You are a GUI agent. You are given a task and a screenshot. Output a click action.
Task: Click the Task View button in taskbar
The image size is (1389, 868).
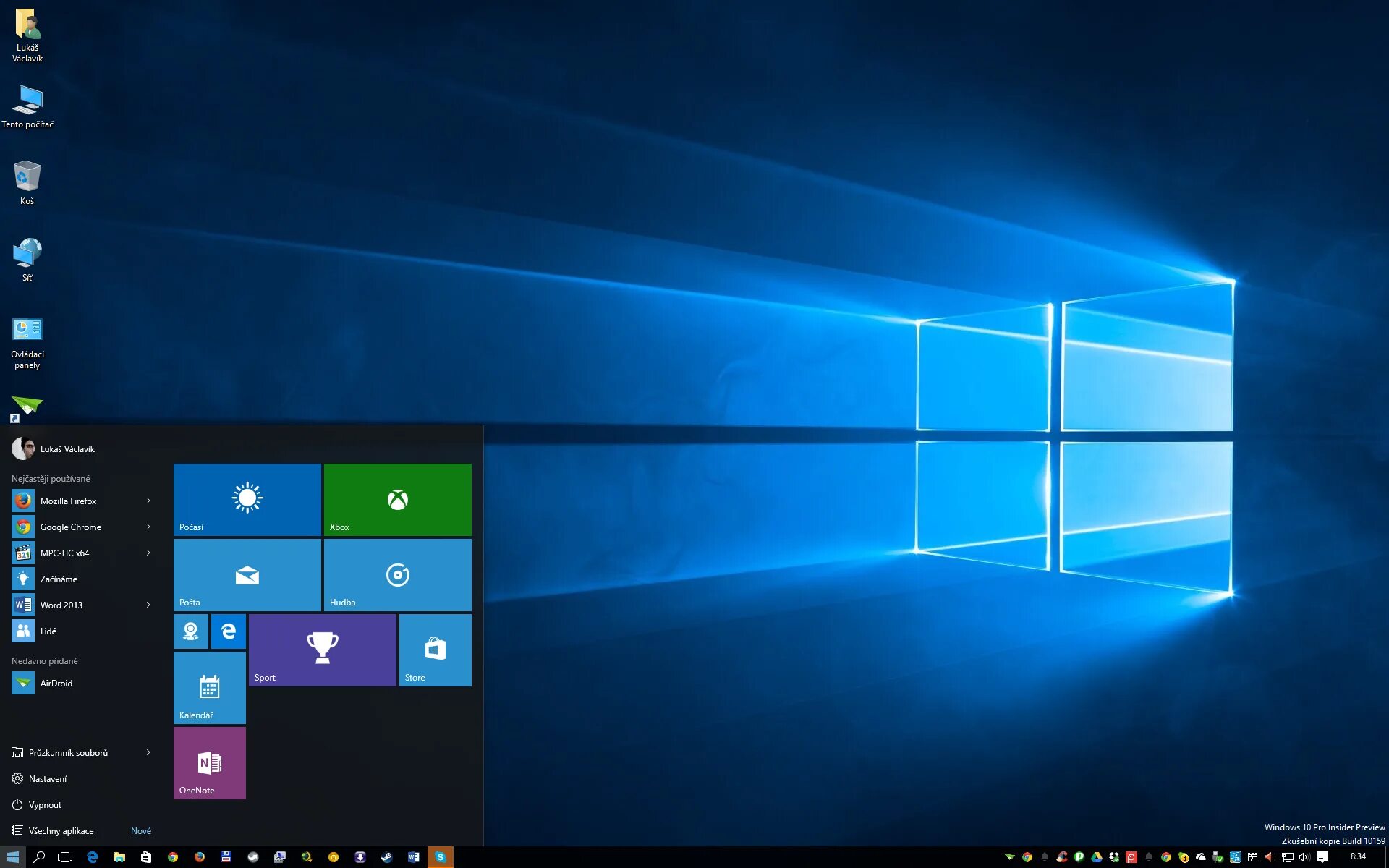(65, 856)
